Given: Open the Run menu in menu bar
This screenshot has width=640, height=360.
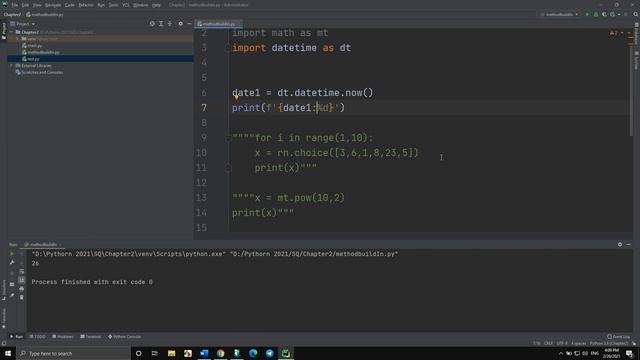Looking at the screenshot, I should click(101, 5).
